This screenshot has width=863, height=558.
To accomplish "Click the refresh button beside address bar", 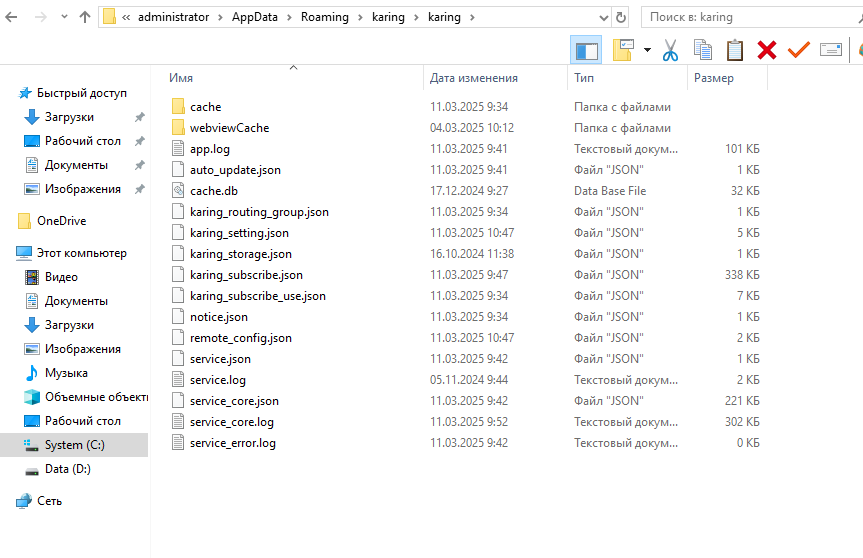I will point(621,18).
